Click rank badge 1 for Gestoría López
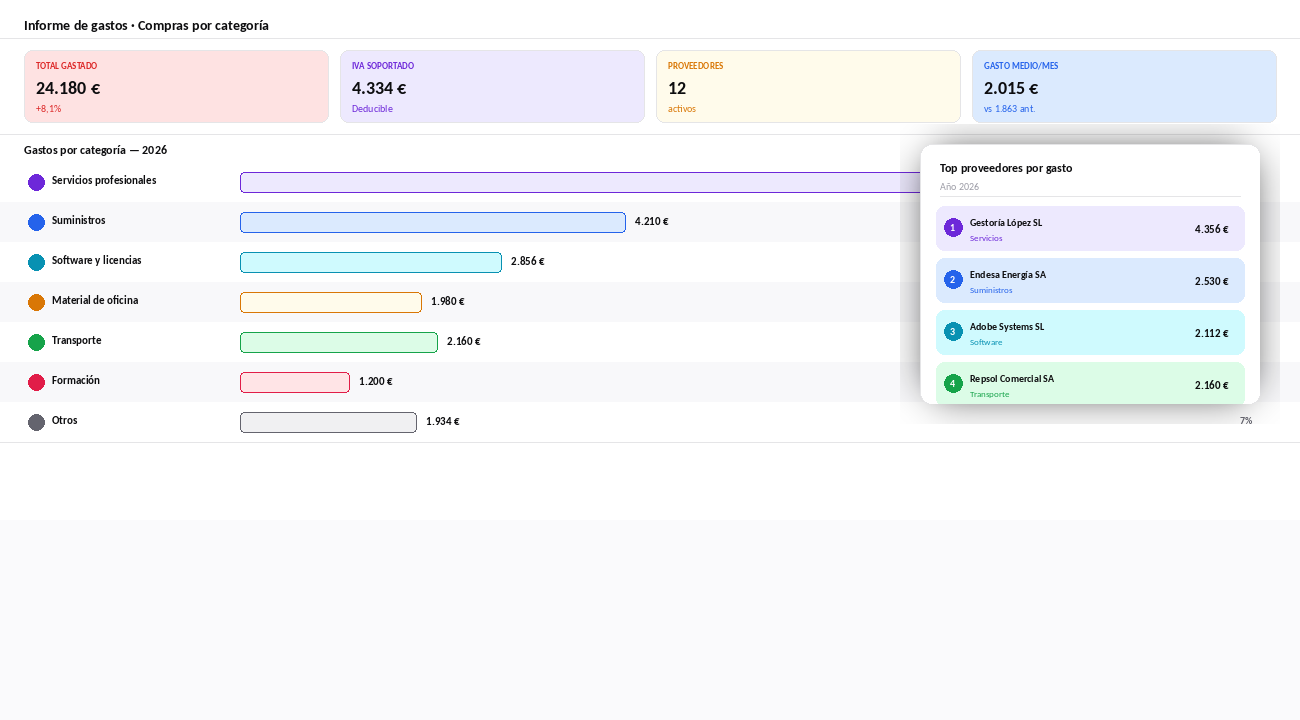 coord(953,228)
